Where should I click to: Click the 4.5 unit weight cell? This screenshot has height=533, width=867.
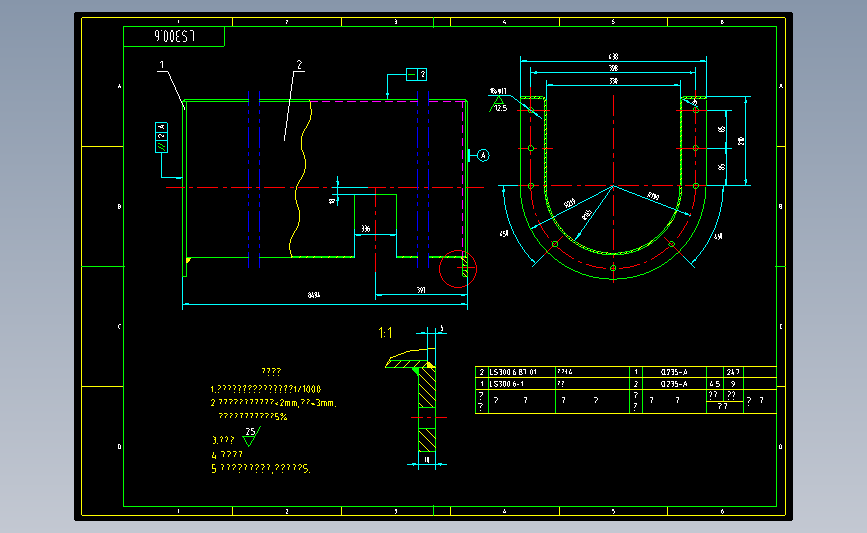(714, 384)
